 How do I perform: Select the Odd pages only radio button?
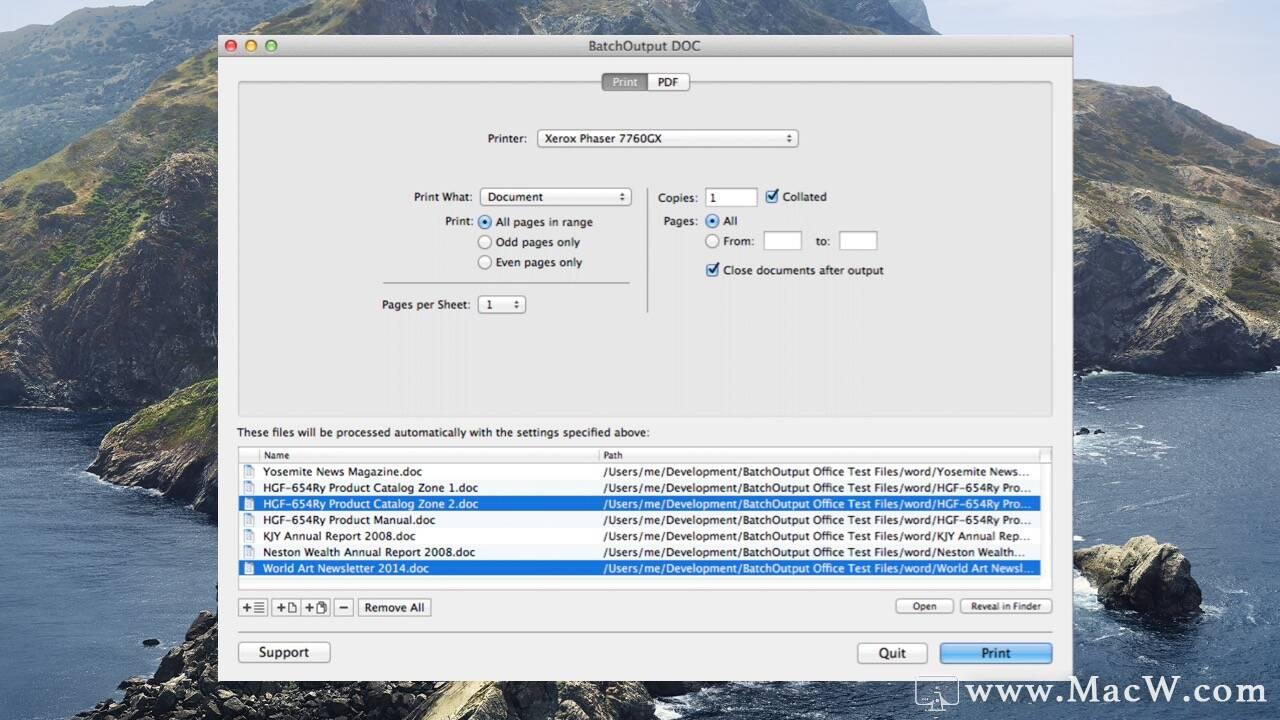[485, 242]
